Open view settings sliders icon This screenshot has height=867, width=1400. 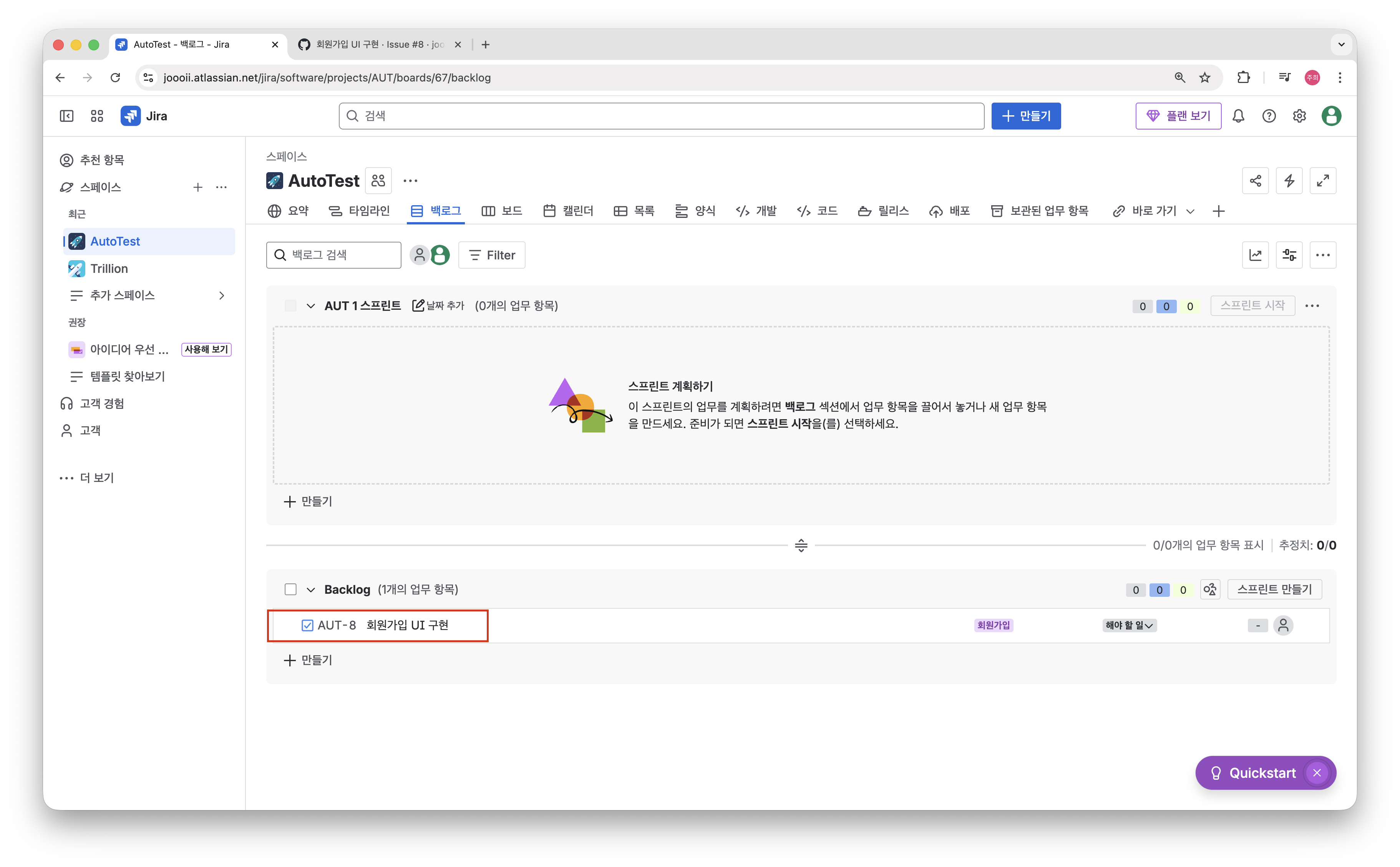click(x=1289, y=255)
